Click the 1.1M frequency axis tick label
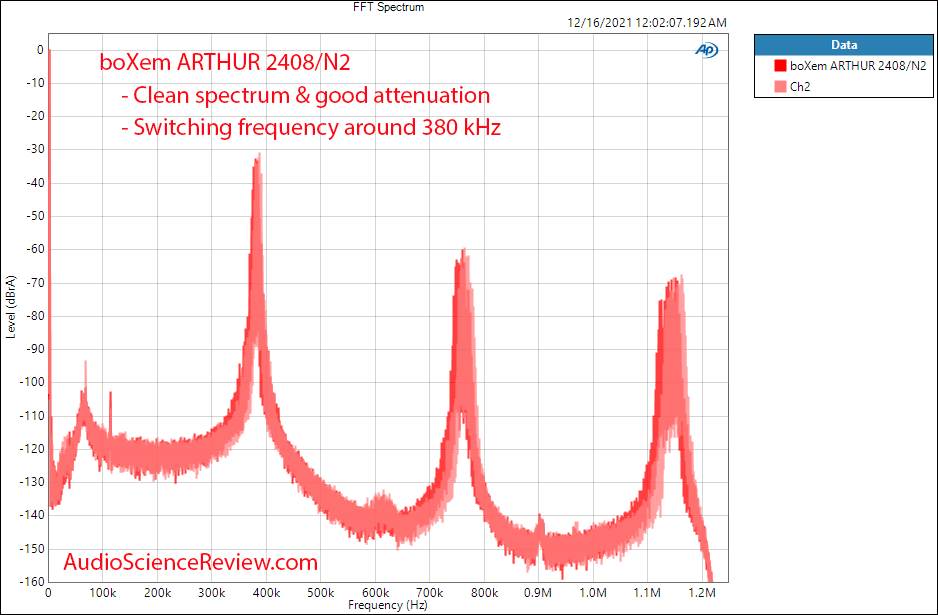 (x=647, y=593)
